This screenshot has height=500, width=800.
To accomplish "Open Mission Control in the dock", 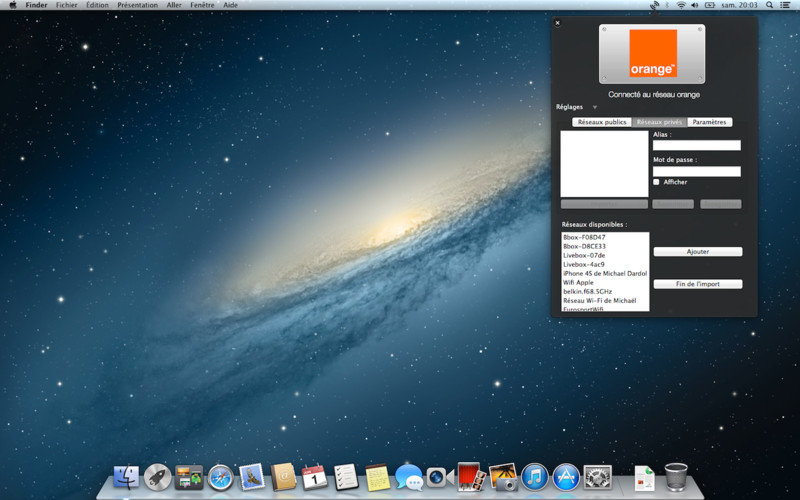I will (189, 477).
